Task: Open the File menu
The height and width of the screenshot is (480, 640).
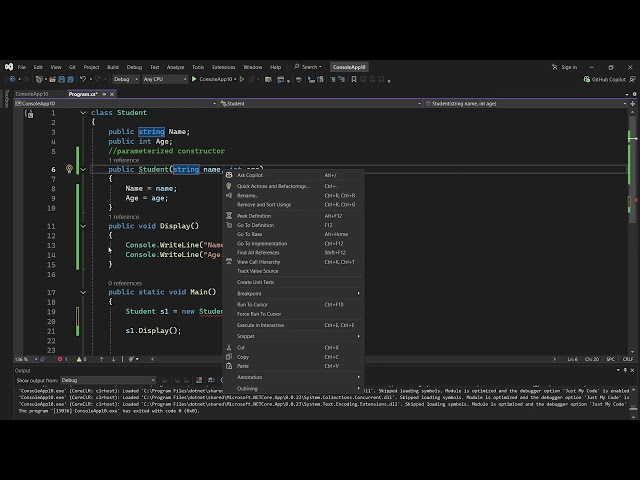Action: pos(22,67)
